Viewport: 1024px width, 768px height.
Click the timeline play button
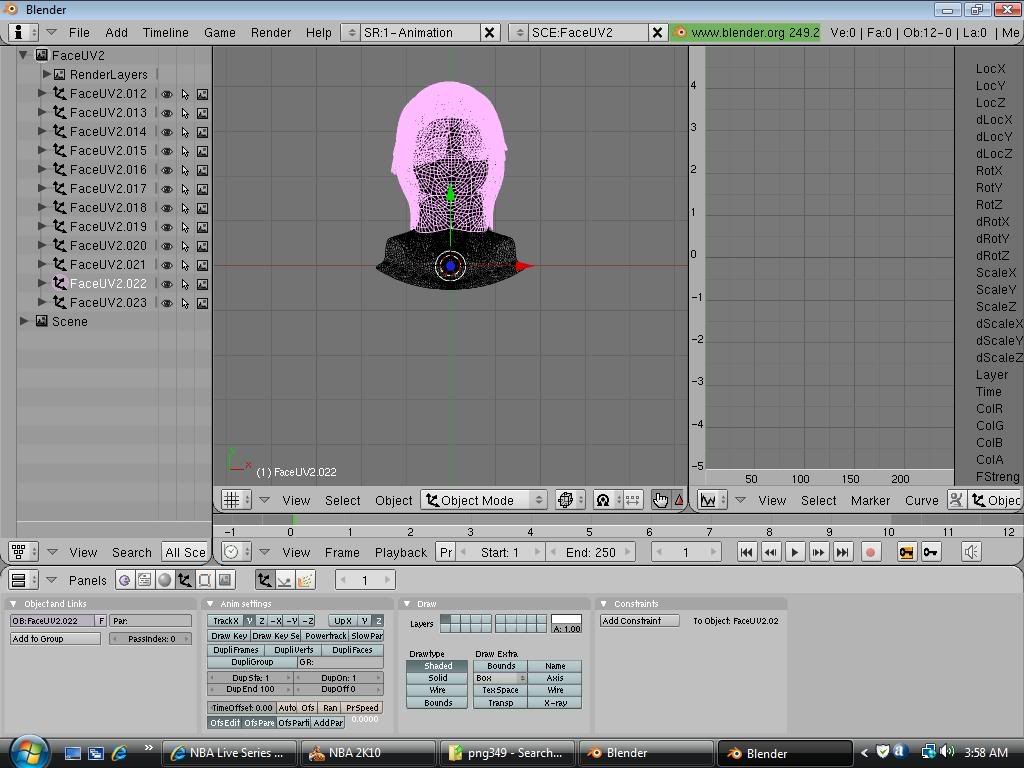794,552
